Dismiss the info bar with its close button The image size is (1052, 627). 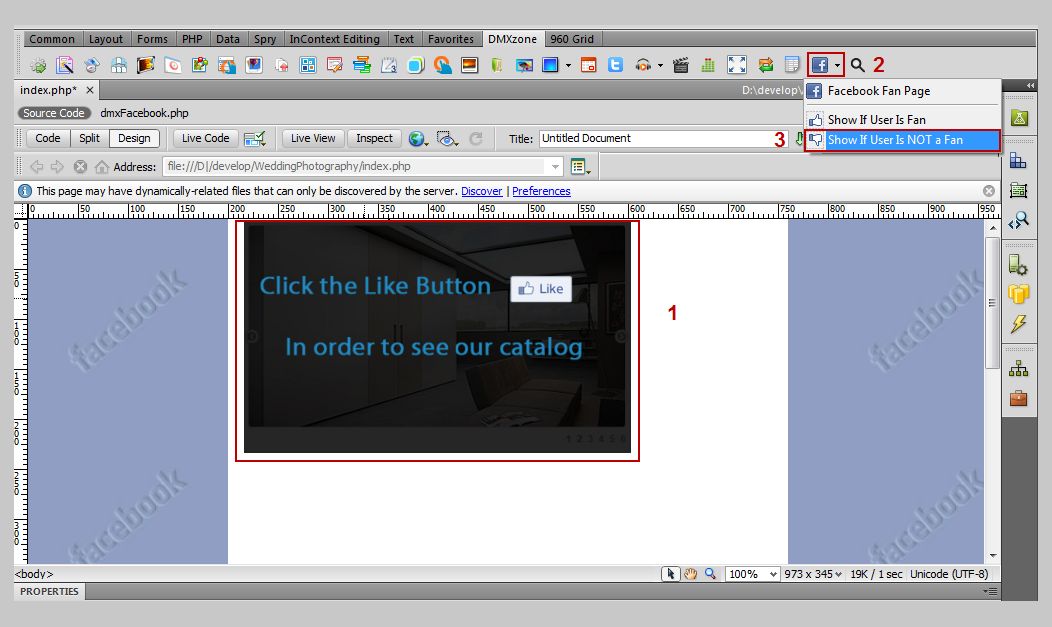pyautogui.click(x=989, y=191)
